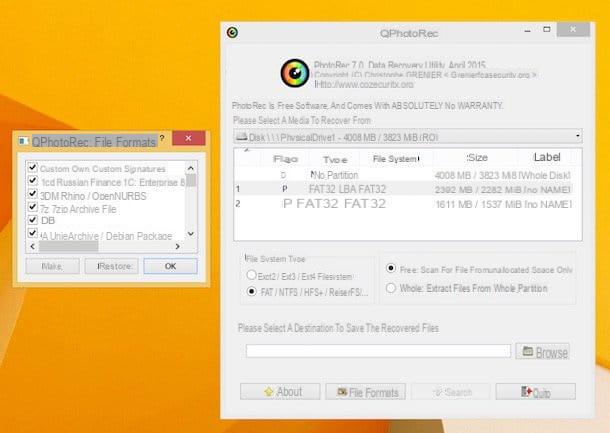Click the Search button
Screen dimensions: 610x433
pyautogui.click(x=450, y=392)
